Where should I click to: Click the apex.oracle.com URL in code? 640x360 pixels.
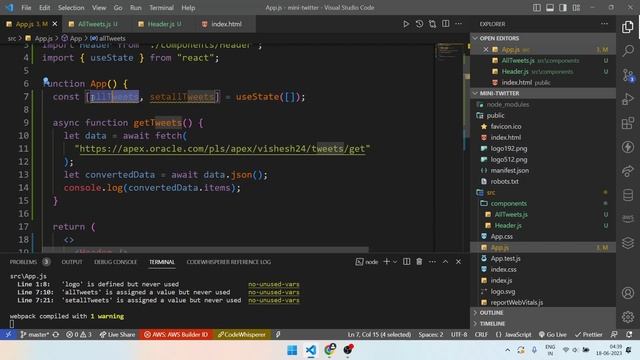point(222,149)
